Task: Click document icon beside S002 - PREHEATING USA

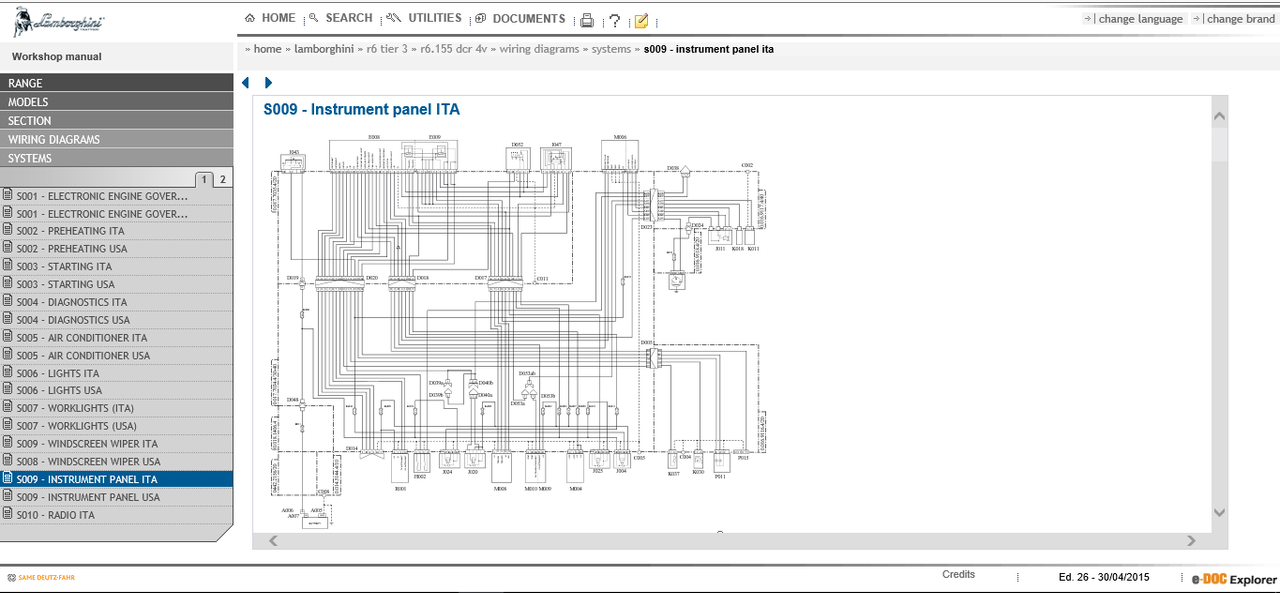Action: pyautogui.click(x=7, y=247)
